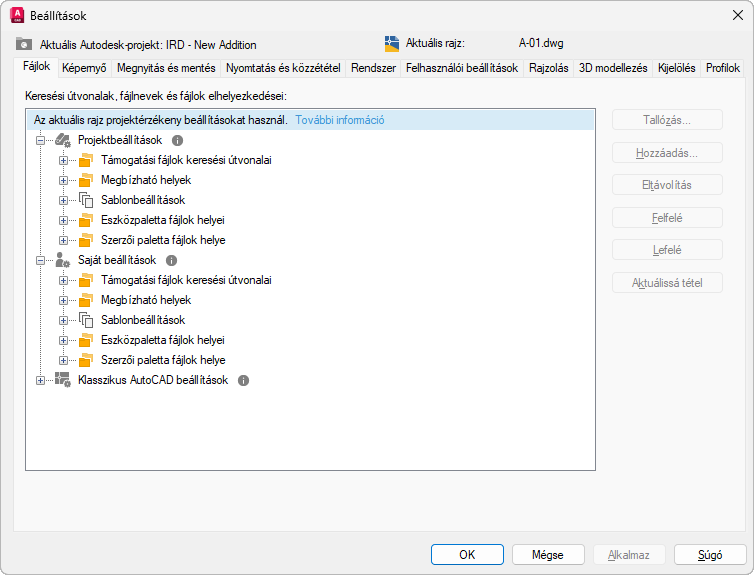Collapse the Projektbeállítások tree node
Screen dimensions: 754x575
41,141
